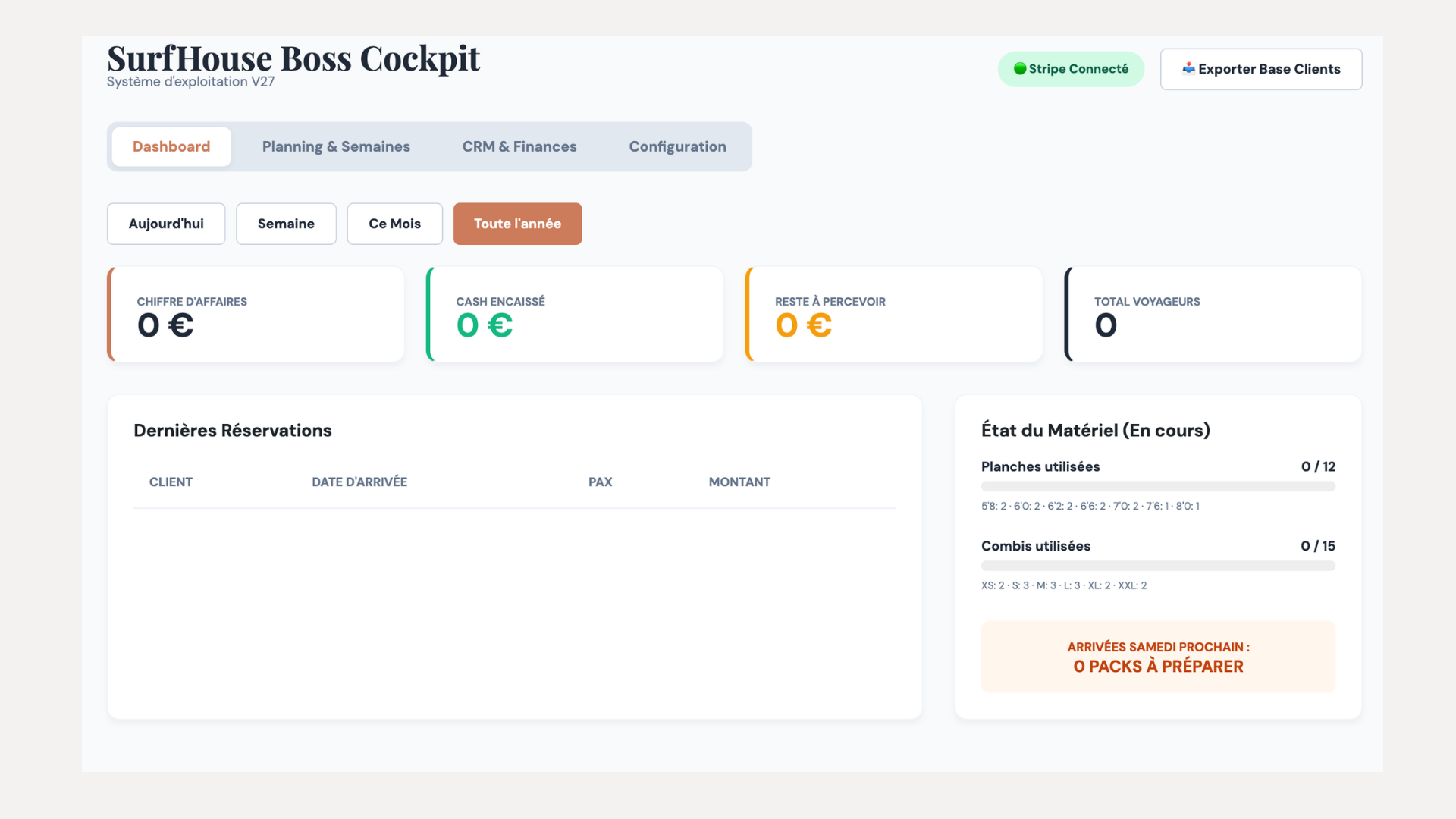Open the CRM & Finances tab
This screenshot has height=819, width=1456.
click(519, 146)
